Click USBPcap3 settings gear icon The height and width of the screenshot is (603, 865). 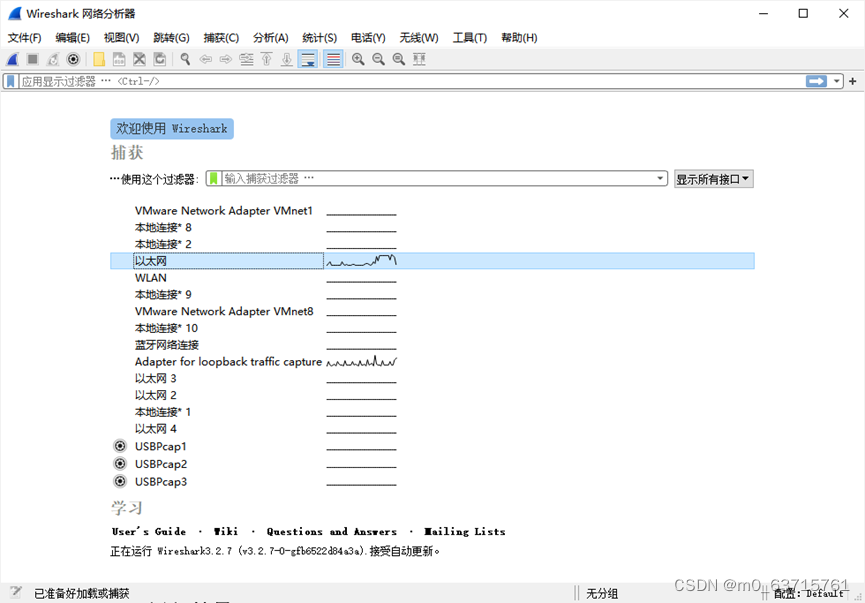(120, 481)
